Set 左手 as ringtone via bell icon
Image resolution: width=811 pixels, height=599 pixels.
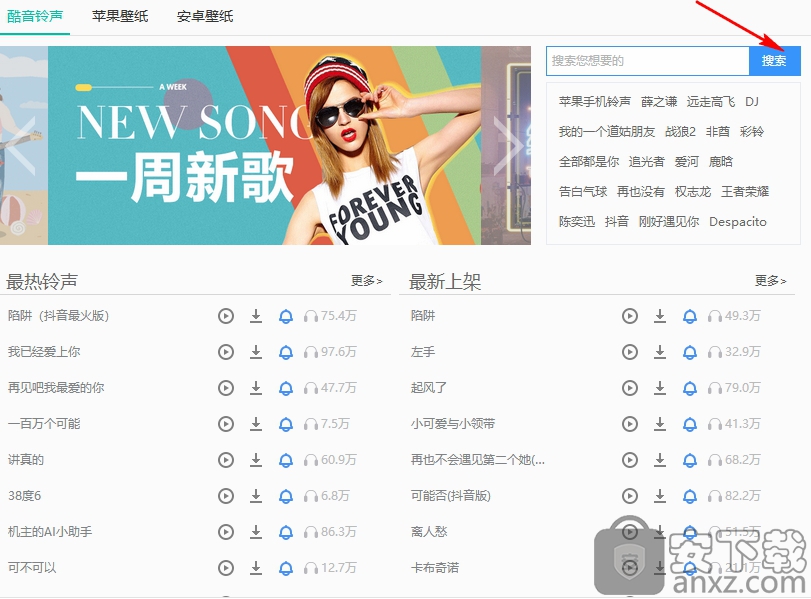689,352
